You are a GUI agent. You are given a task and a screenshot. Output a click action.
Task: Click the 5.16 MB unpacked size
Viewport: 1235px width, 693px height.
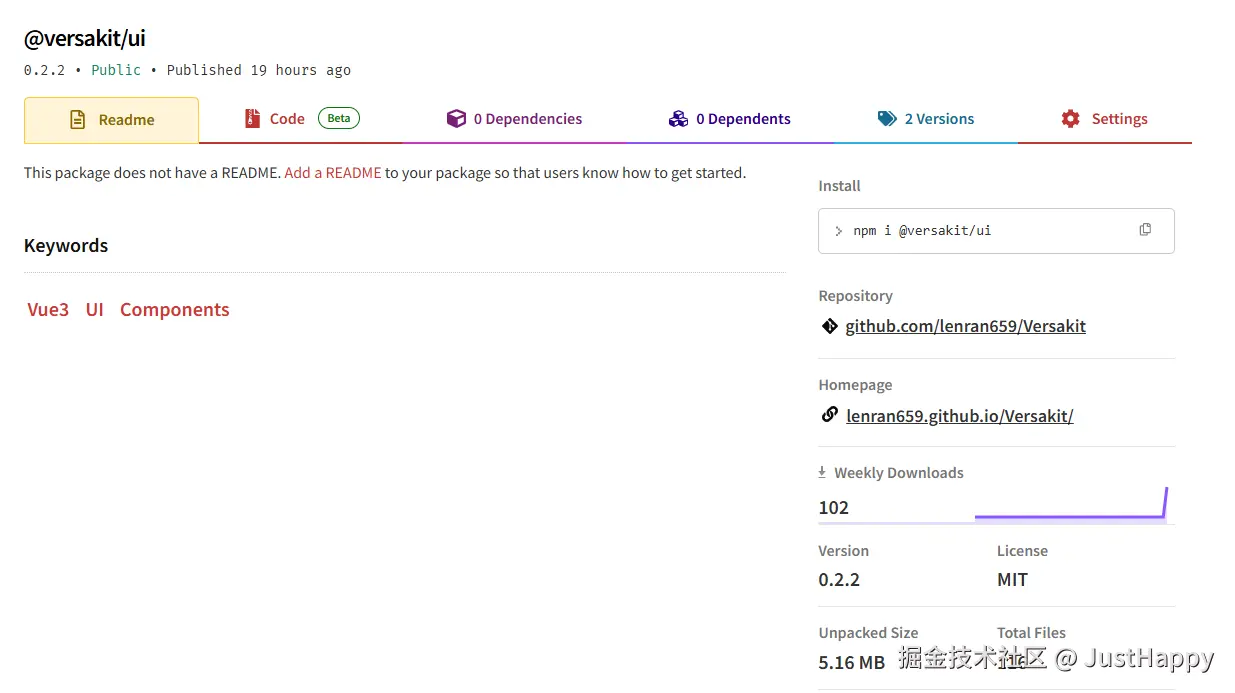852,663
